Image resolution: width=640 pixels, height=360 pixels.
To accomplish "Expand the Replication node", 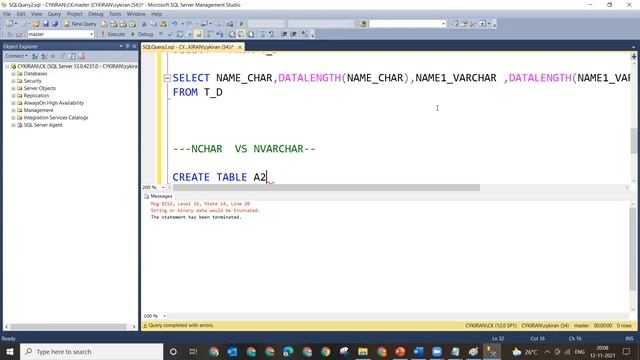I will [x=13, y=96].
